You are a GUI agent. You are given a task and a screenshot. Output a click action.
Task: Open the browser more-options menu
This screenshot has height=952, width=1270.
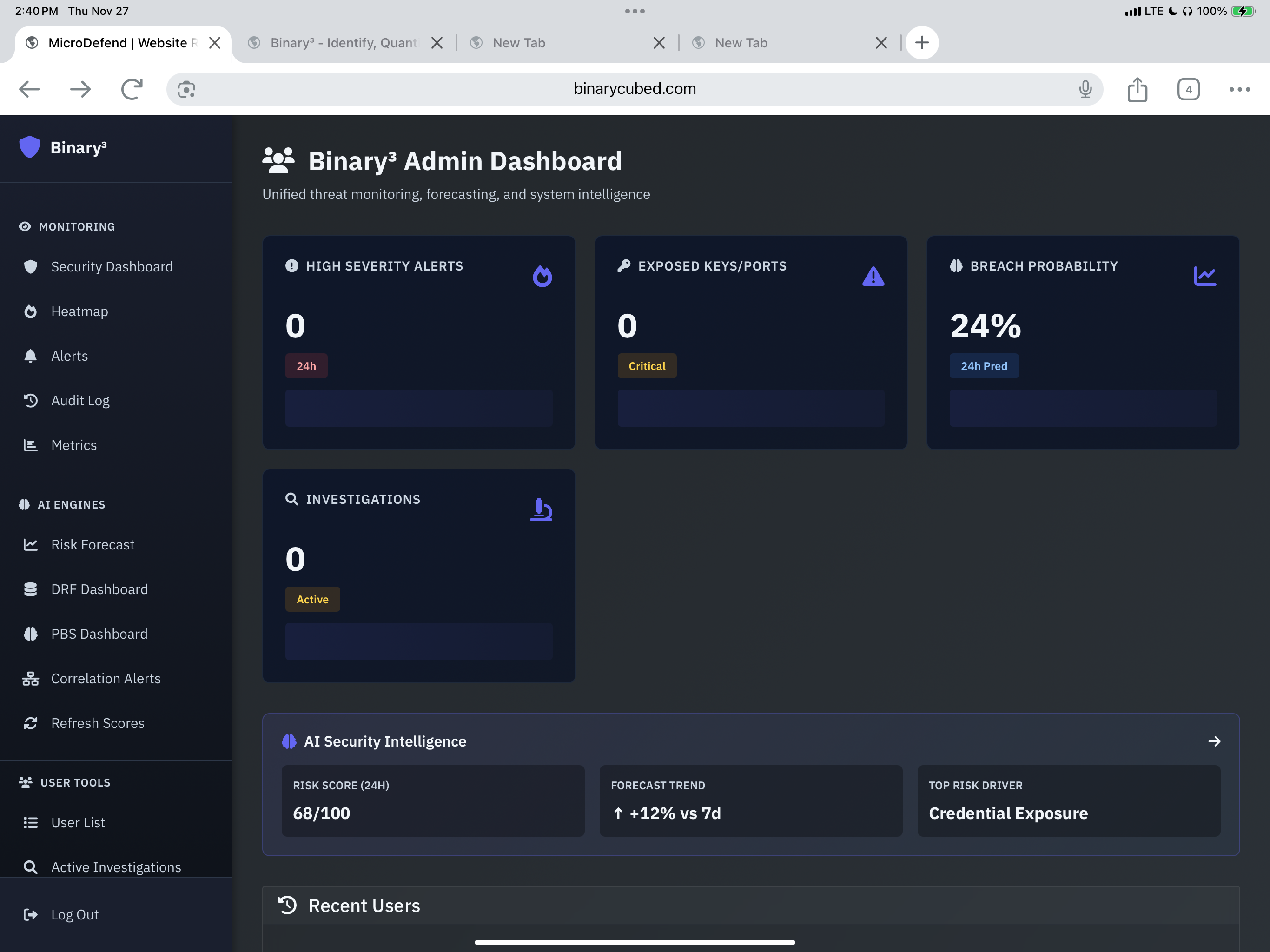1239,89
